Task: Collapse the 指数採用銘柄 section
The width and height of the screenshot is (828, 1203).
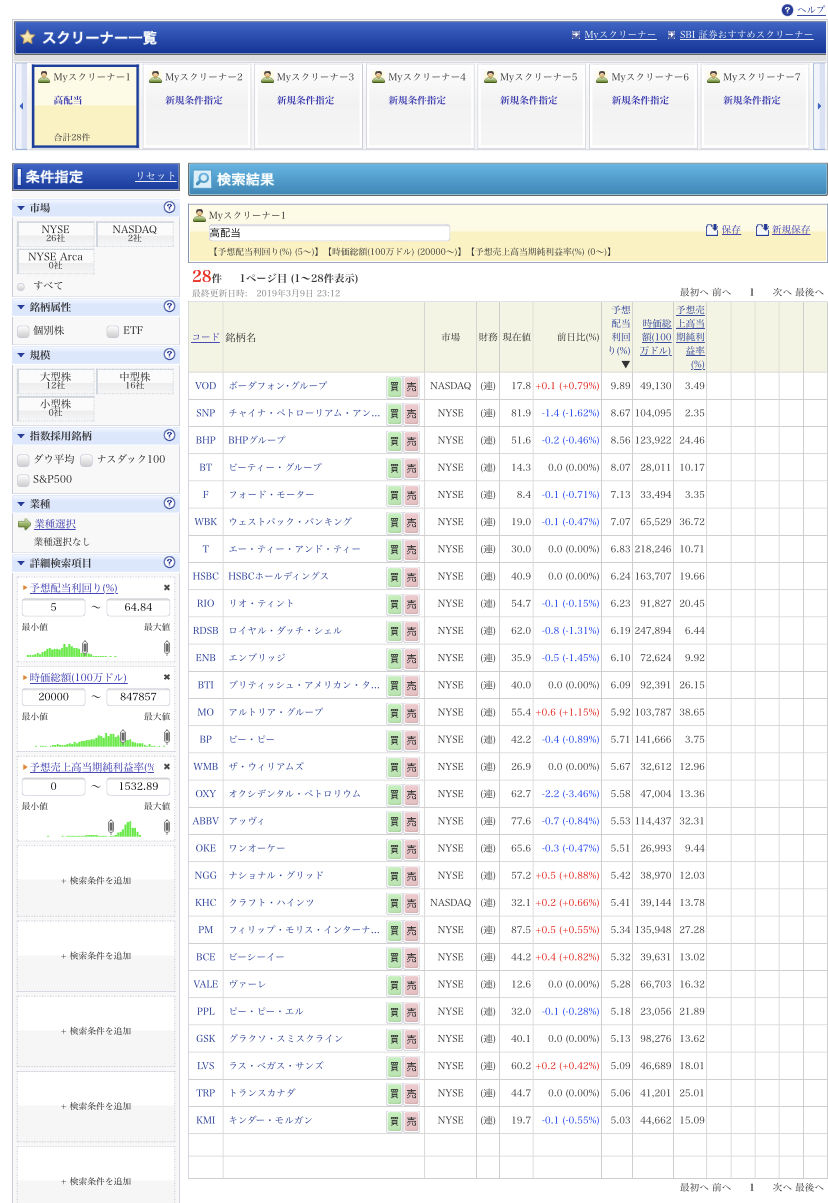Action: point(21,436)
